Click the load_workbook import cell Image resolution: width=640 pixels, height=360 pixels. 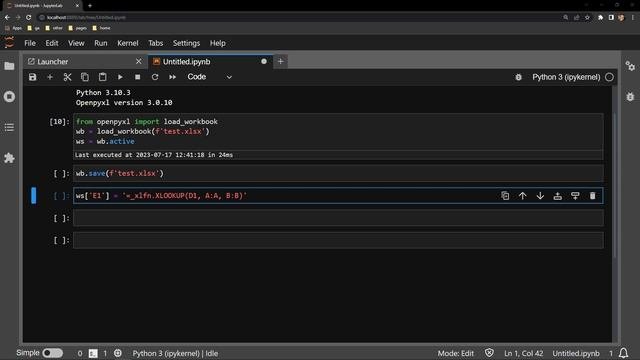tap(338, 131)
